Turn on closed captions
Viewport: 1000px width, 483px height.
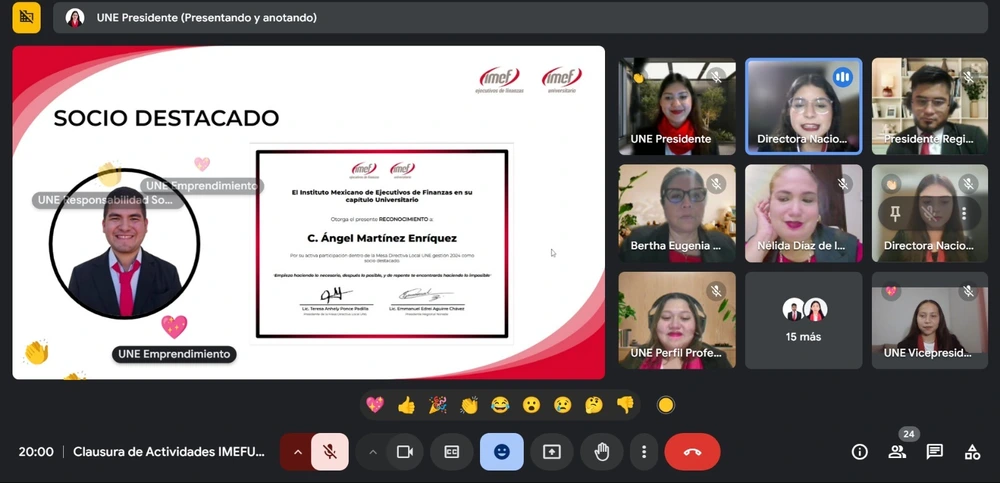pyautogui.click(x=452, y=452)
